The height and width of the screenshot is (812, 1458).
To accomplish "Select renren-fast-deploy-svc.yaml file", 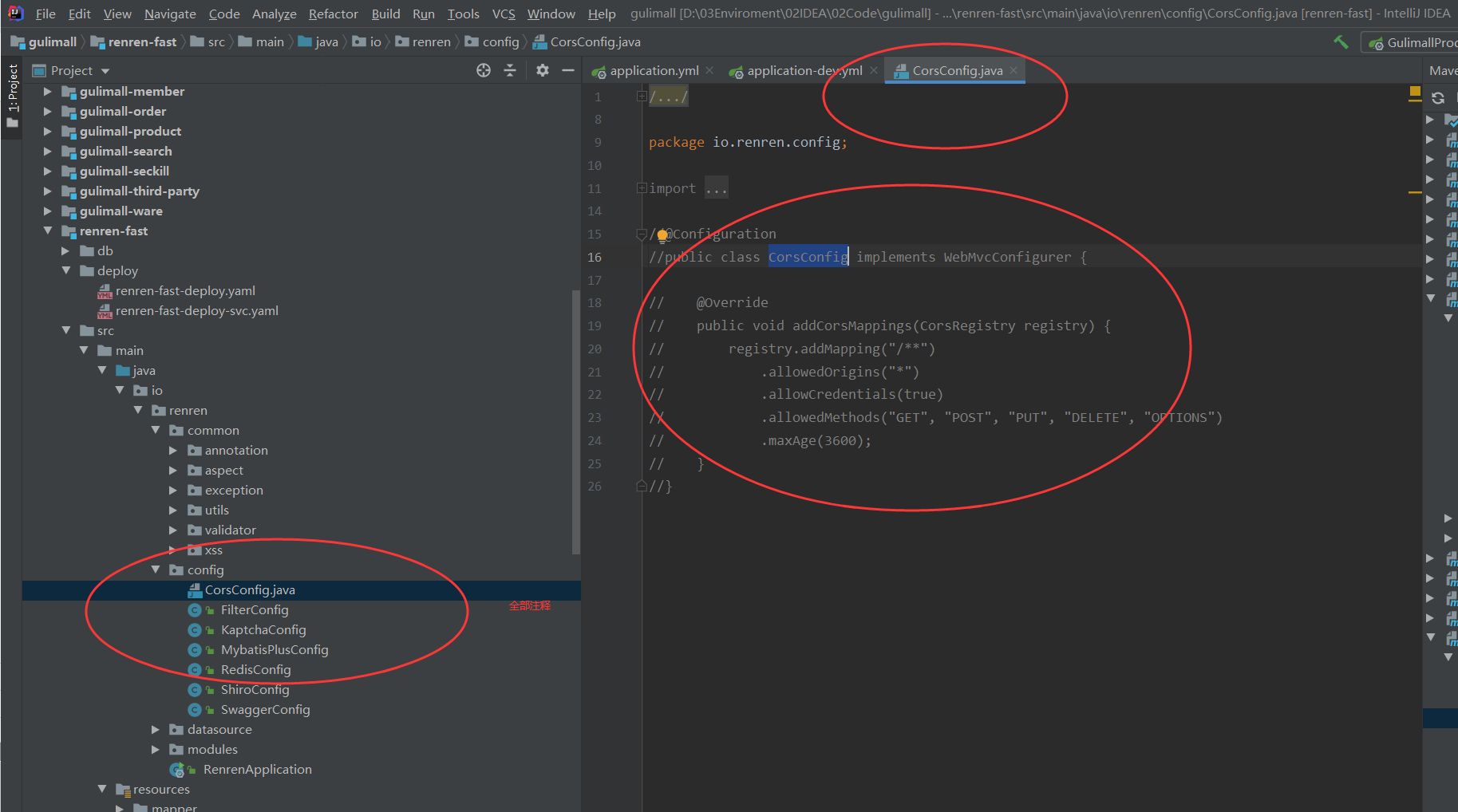I will click(x=196, y=310).
